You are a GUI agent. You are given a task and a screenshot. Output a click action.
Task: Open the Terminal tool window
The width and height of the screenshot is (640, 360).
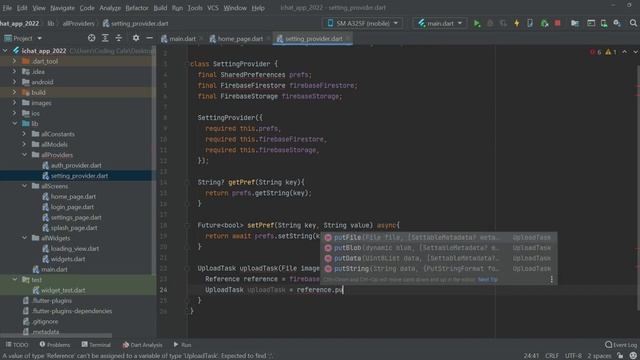(96, 345)
